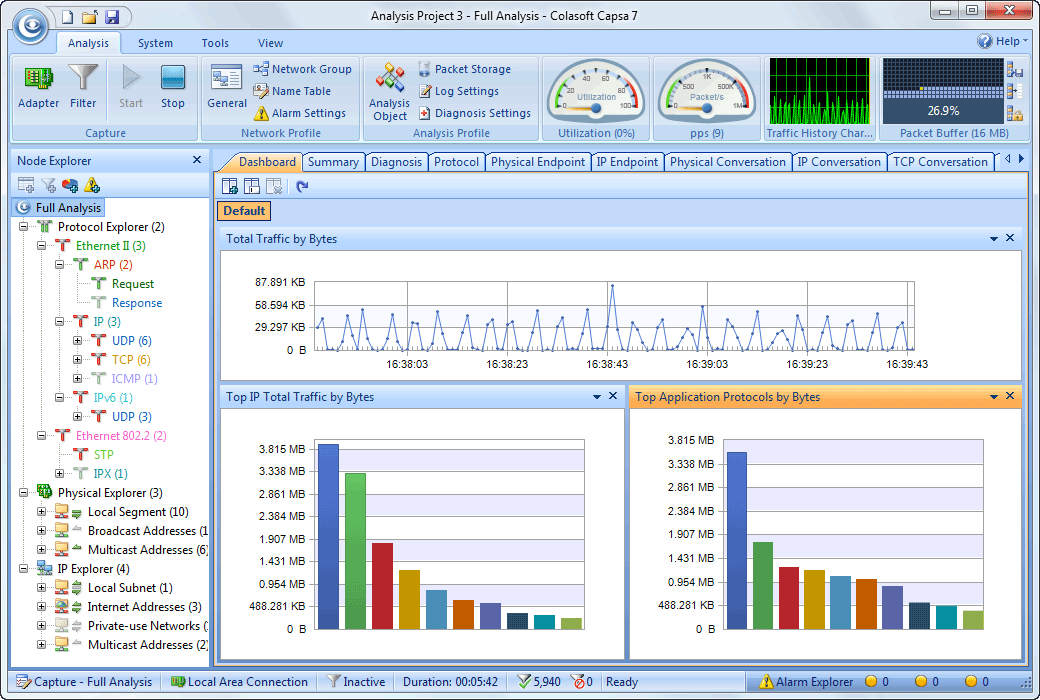
Task: Open the Adapter selection icon
Action: [x=38, y=86]
